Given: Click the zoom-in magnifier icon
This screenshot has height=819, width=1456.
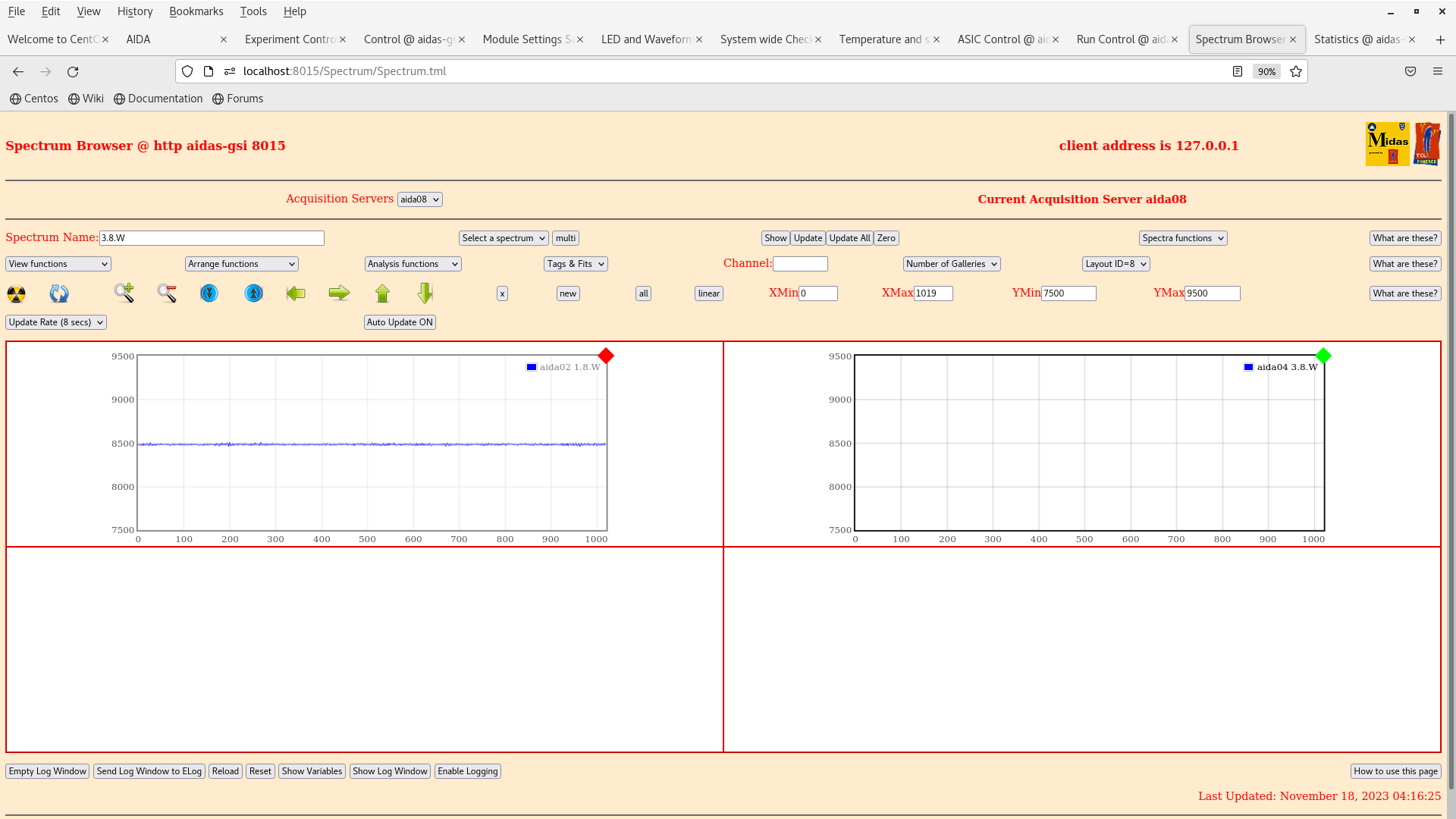Looking at the screenshot, I should point(124,293).
